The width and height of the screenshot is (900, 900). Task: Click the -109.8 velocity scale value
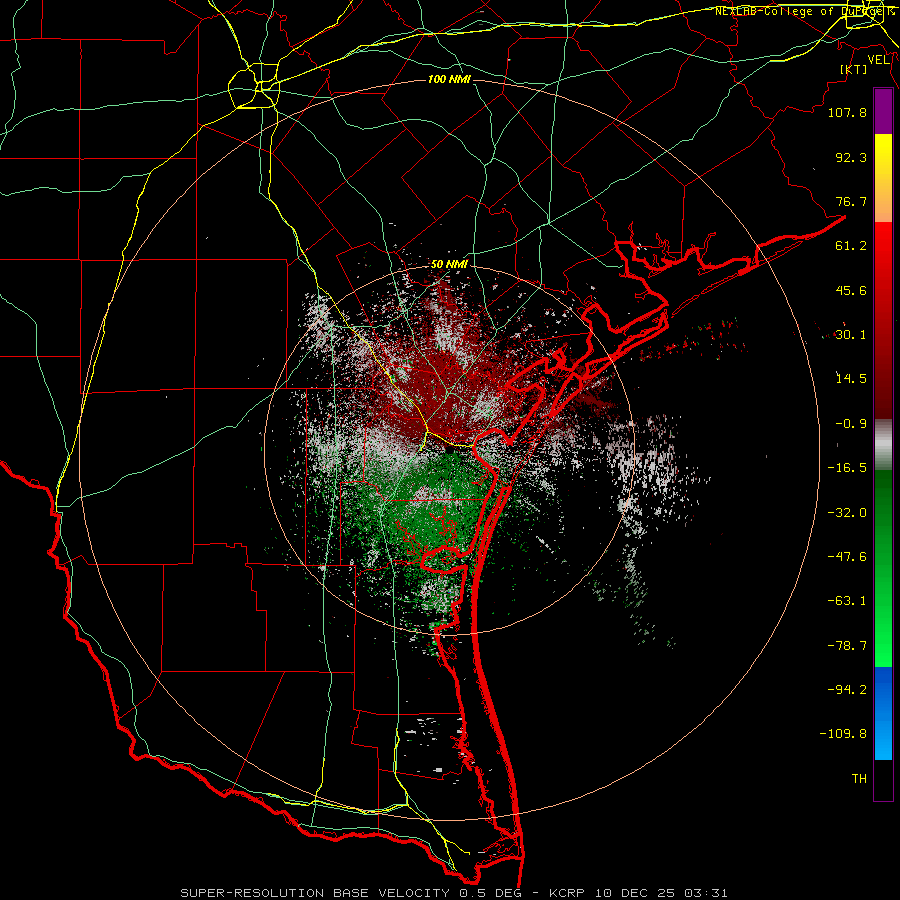843,734
